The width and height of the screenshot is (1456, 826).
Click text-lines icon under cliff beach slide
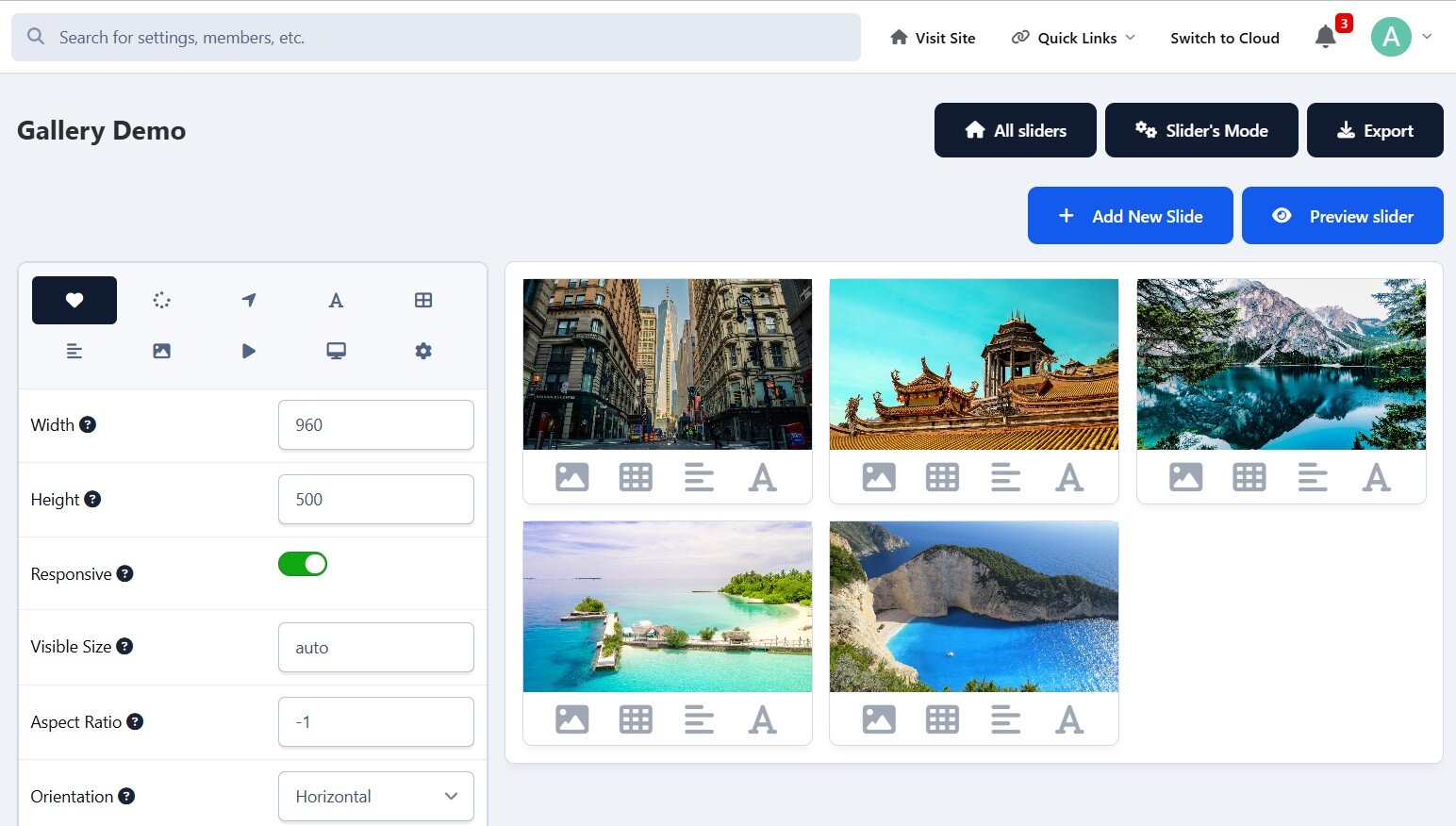click(1006, 719)
